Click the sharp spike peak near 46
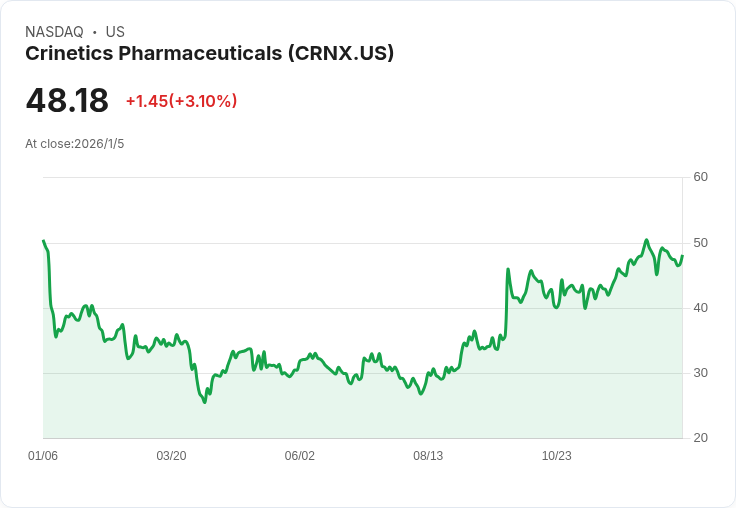Screen dimensions: 736x508 coord(508,269)
